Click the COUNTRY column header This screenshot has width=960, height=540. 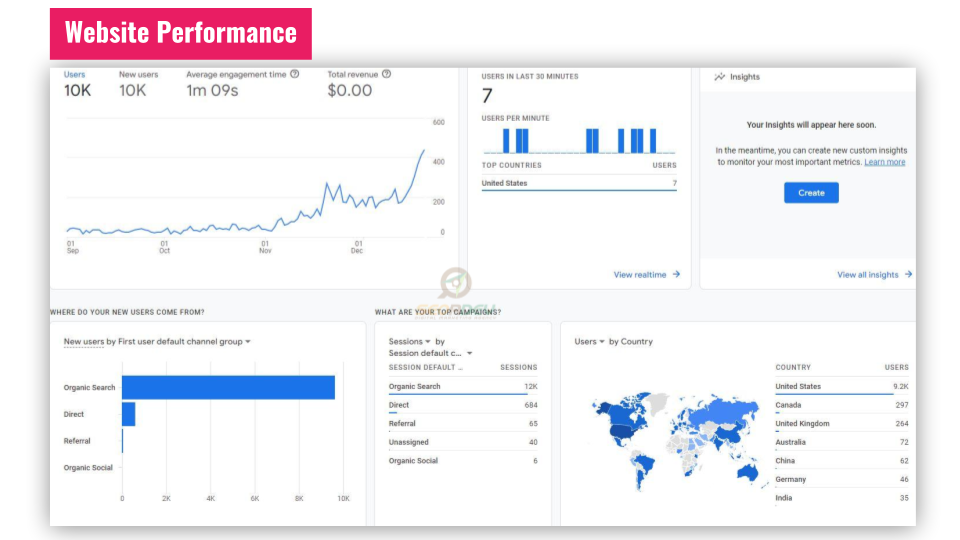pyautogui.click(x=793, y=367)
